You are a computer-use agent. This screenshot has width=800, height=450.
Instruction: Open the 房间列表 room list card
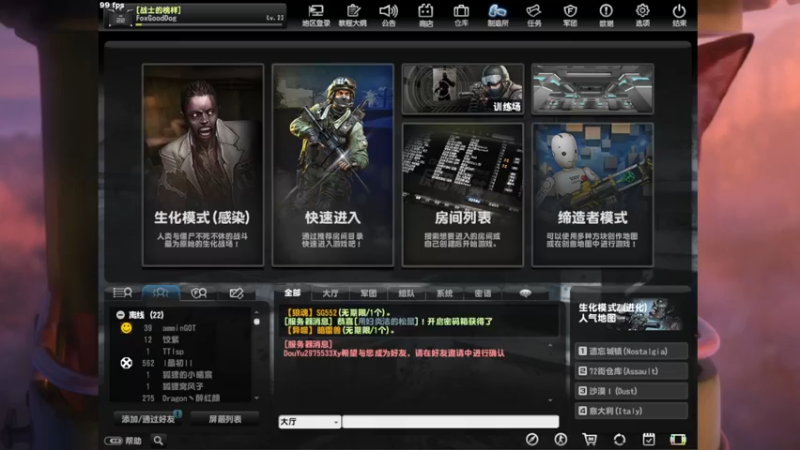(463, 194)
